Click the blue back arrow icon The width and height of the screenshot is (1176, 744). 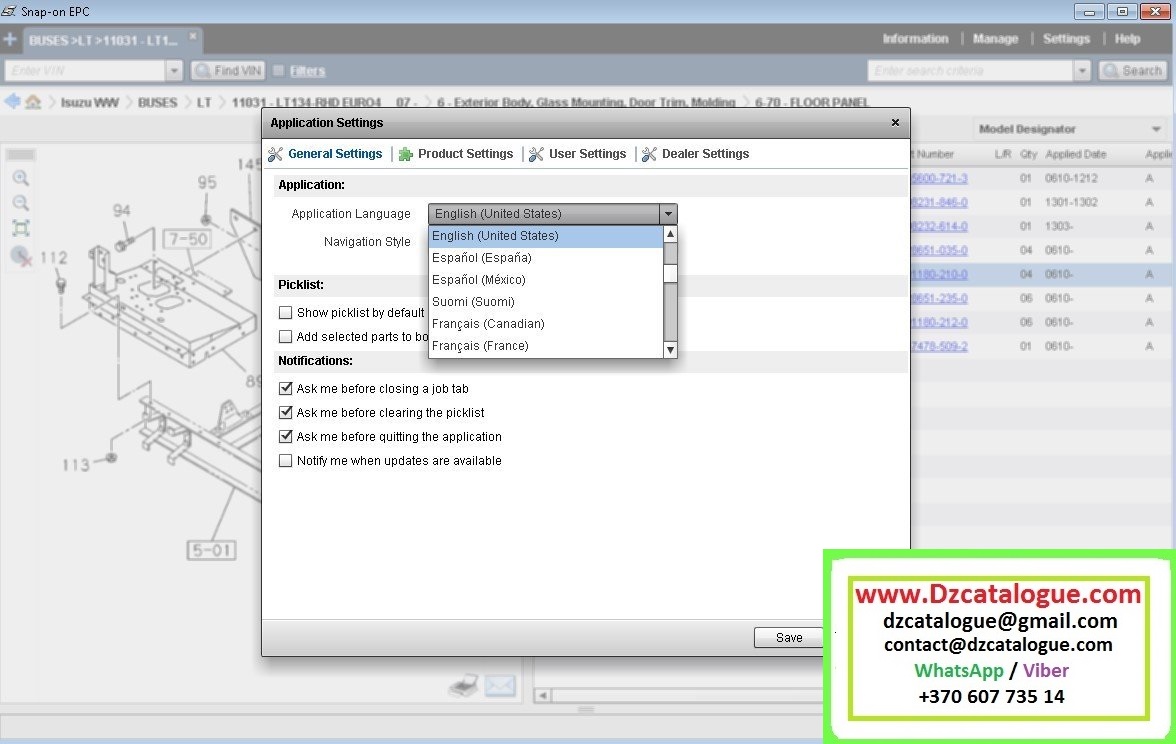[12, 101]
